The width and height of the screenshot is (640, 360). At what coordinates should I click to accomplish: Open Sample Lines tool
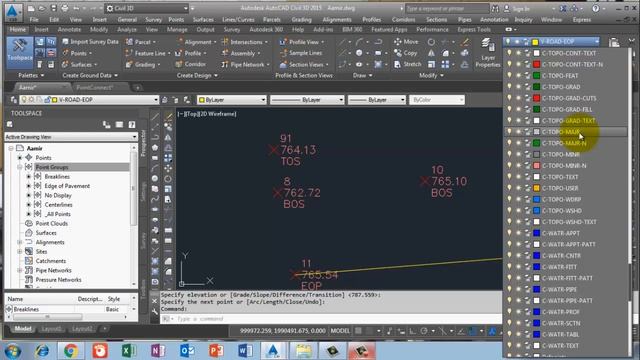pyautogui.click(x=307, y=53)
